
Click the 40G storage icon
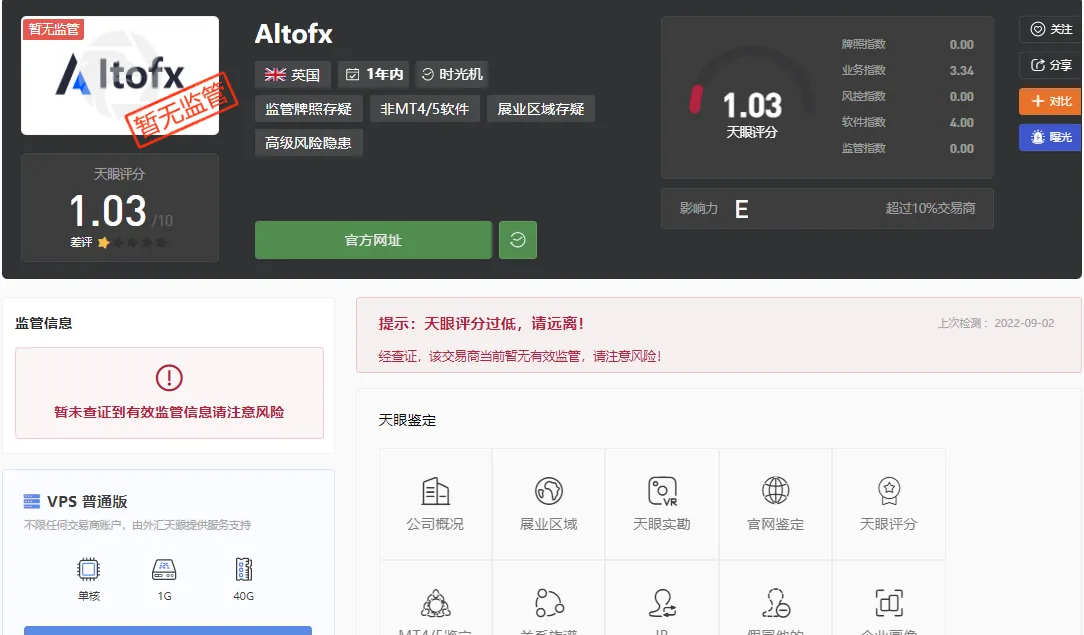pyautogui.click(x=244, y=569)
